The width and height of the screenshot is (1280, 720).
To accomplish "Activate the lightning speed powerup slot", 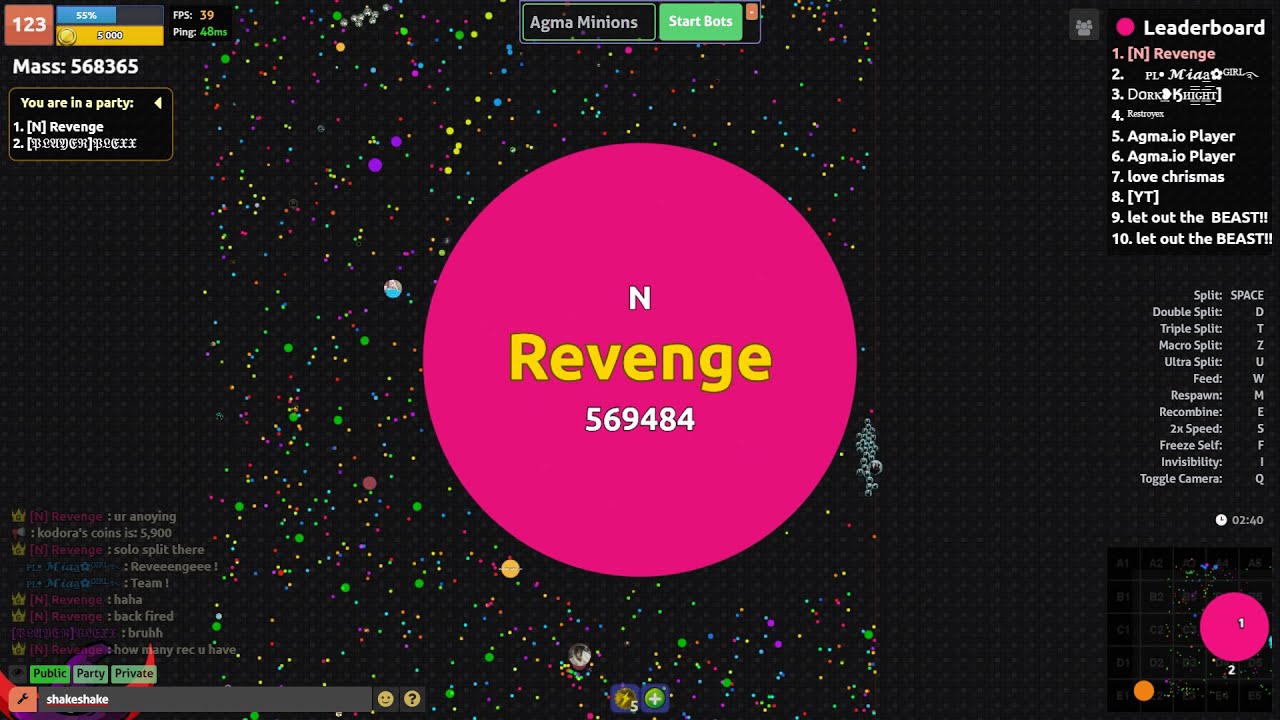I will (626, 699).
